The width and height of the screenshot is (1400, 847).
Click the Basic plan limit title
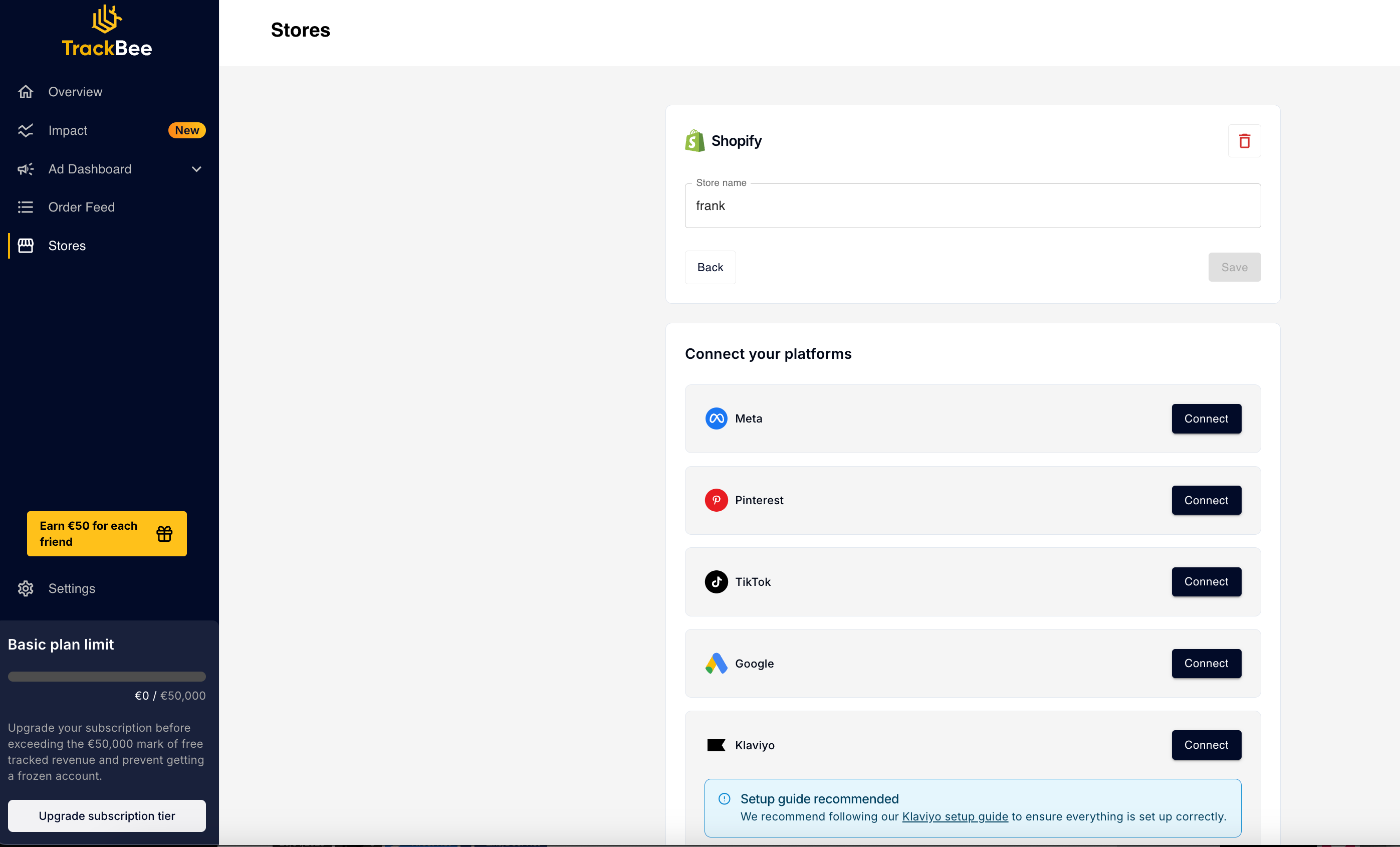click(x=61, y=644)
